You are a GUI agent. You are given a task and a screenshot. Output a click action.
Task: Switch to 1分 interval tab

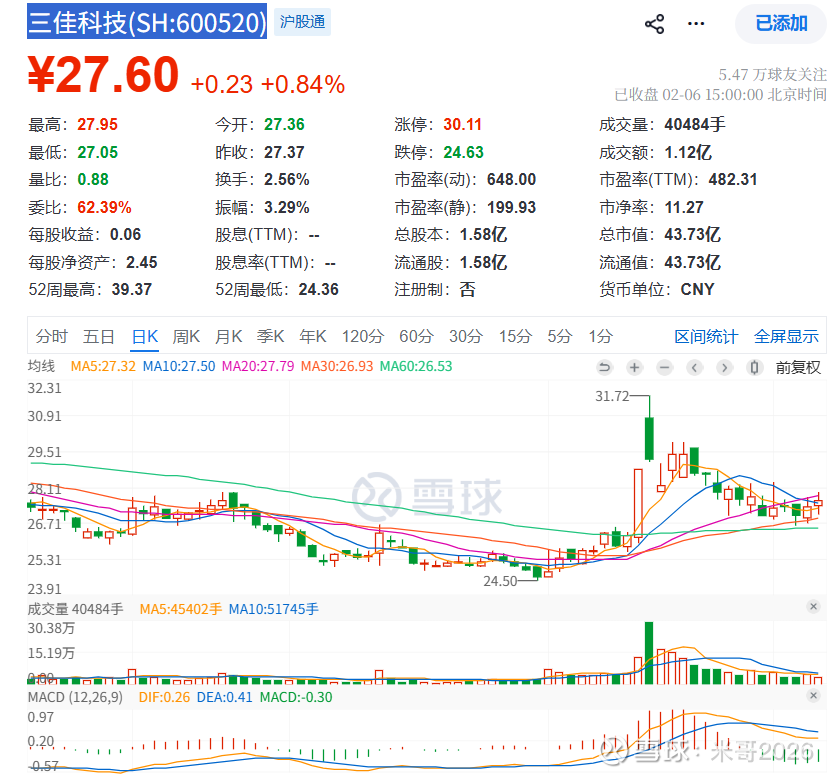tap(600, 337)
